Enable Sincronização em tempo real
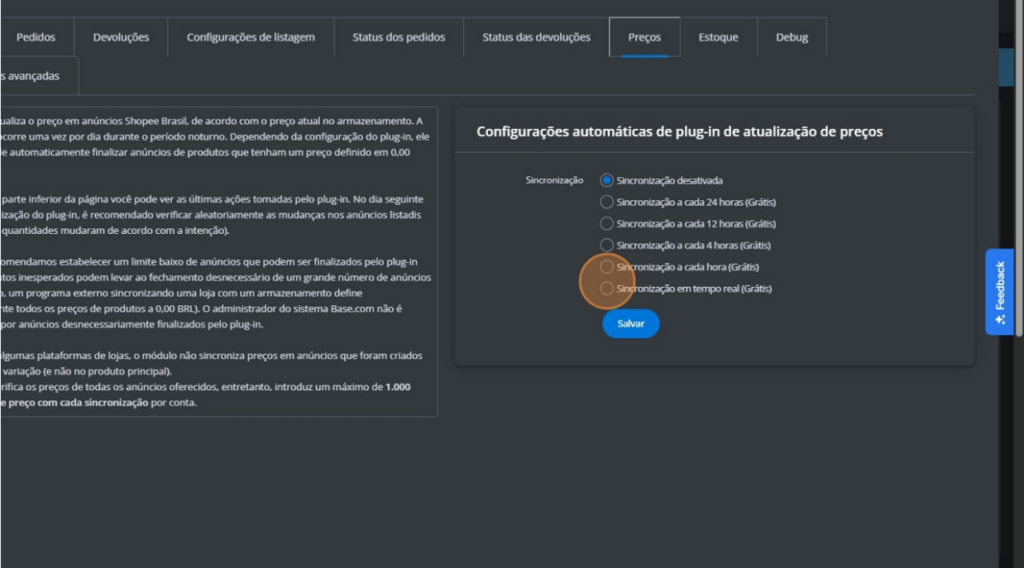This screenshot has height=568, width=1024. (x=607, y=289)
